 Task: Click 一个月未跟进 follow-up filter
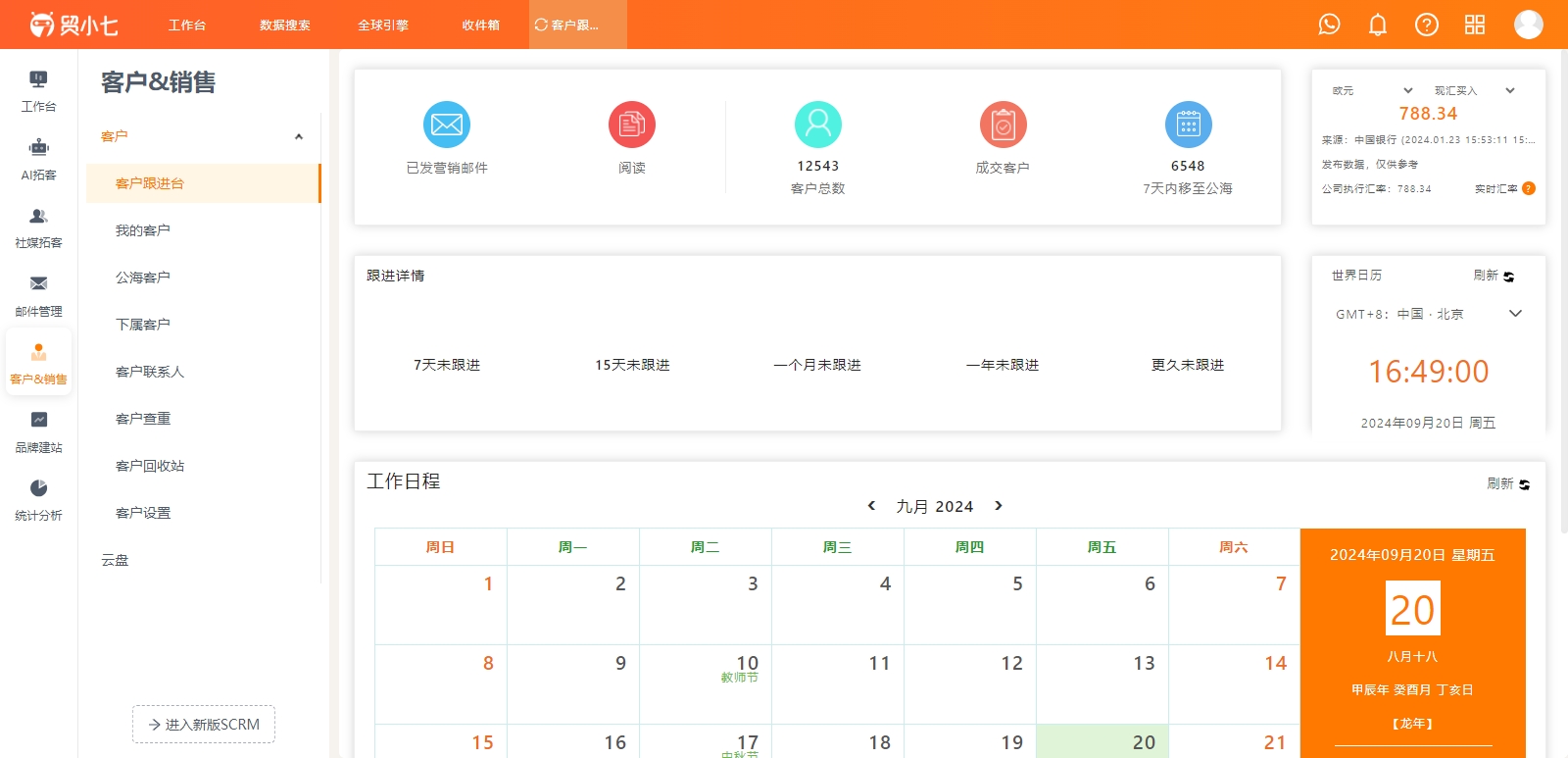click(x=817, y=365)
